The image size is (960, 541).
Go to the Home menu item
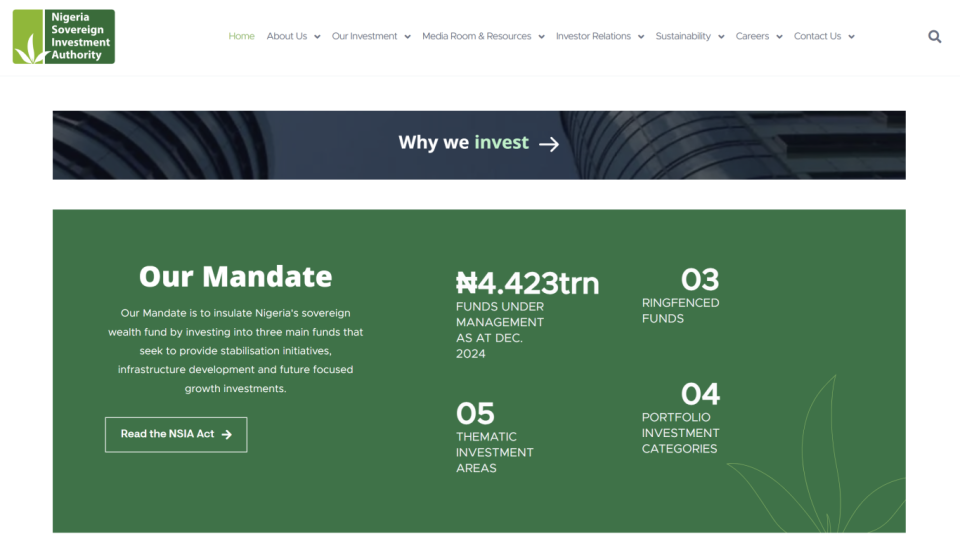click(x=241, y=36)
